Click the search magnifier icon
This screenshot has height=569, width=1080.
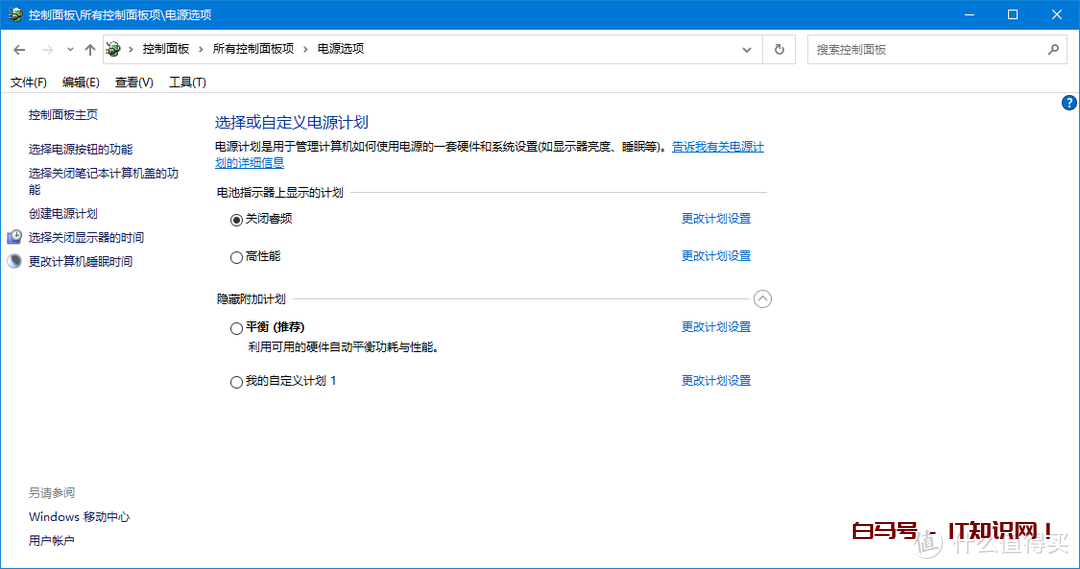tap(1053, 50)
